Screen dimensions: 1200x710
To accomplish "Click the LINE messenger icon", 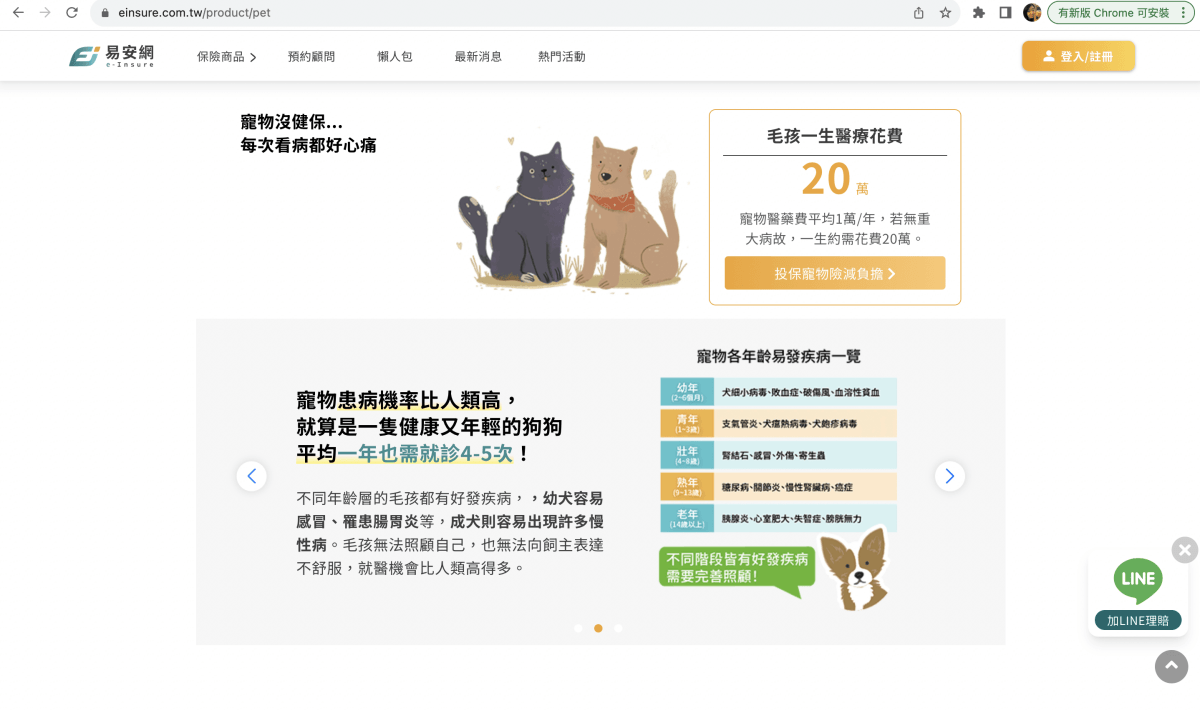I will 1139,581.
